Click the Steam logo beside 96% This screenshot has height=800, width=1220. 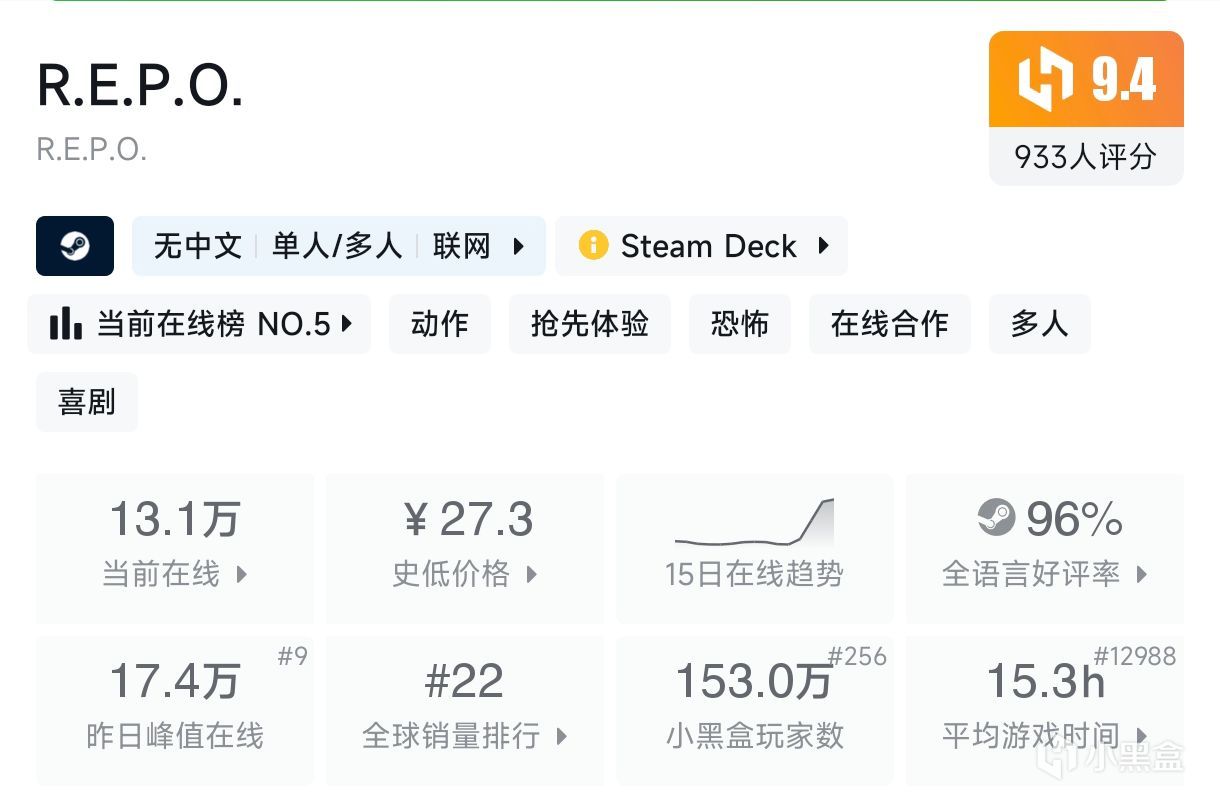pos(996,518)
